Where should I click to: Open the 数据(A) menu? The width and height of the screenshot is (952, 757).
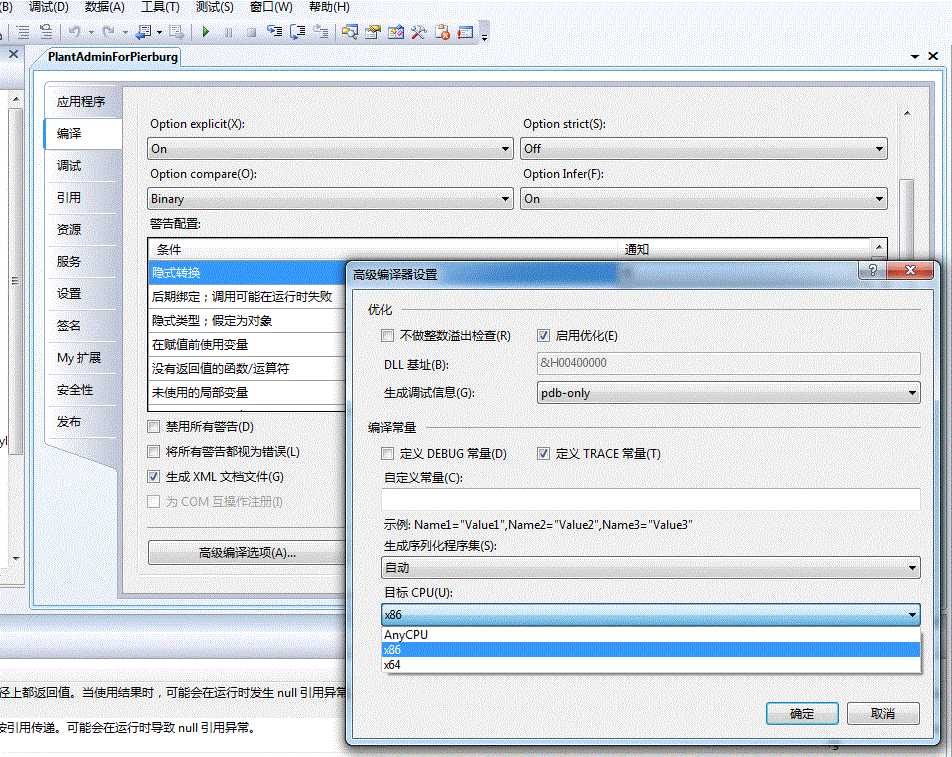104,7
